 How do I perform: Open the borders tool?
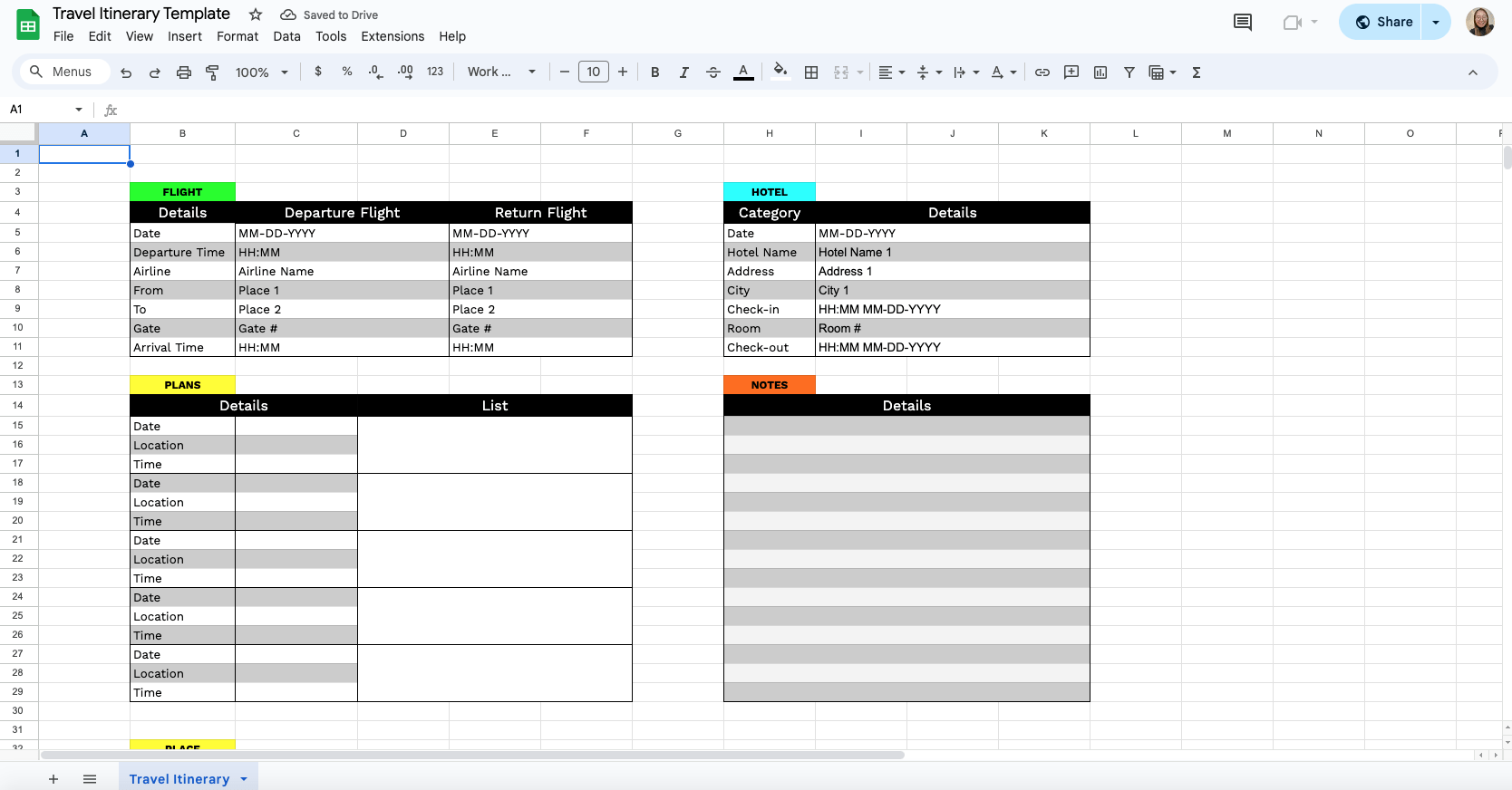click(x=811, y=72)
